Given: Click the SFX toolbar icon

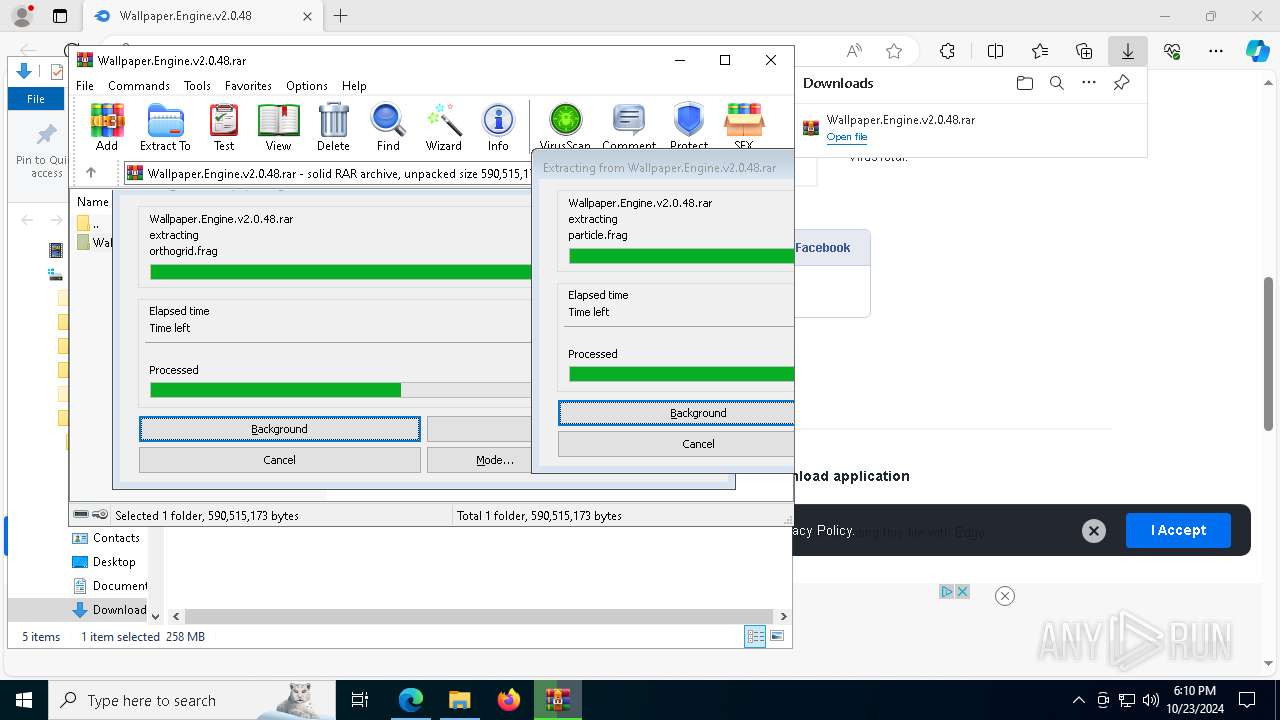Looking at the screenshot, I should [x=743, y=126].
